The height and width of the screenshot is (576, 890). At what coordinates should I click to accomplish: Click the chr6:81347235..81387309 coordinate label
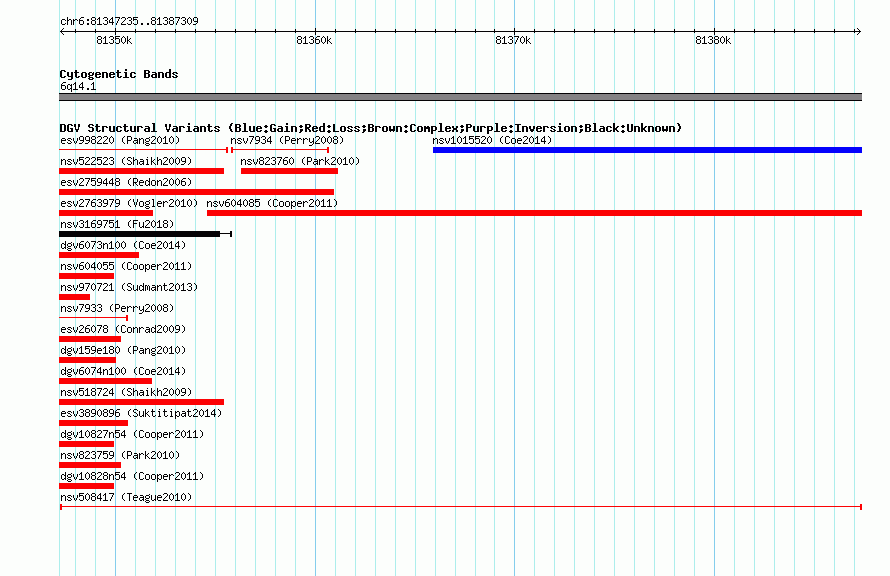(x=129, y=21)
